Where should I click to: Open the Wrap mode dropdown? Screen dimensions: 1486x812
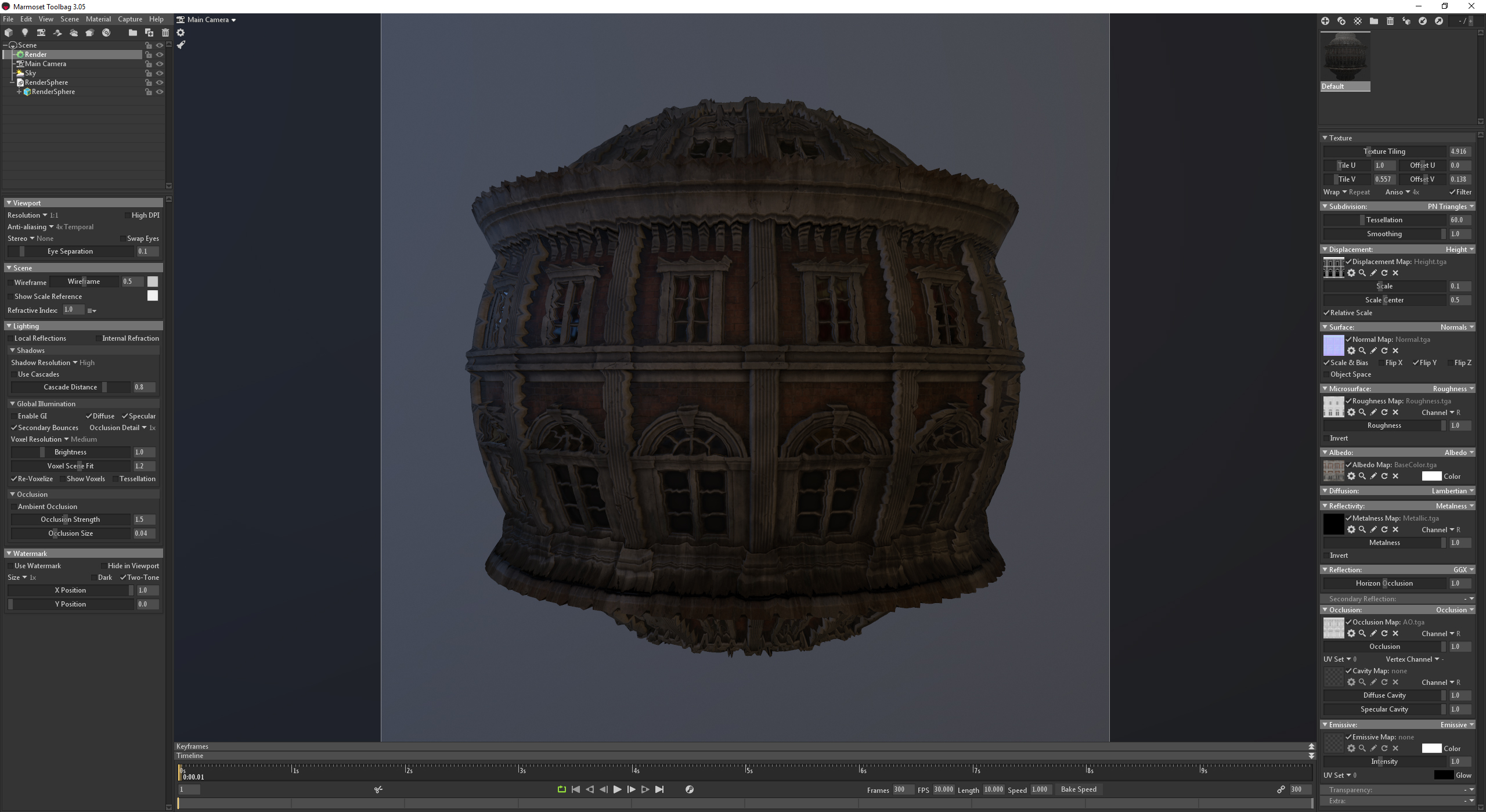(1346, 192)
